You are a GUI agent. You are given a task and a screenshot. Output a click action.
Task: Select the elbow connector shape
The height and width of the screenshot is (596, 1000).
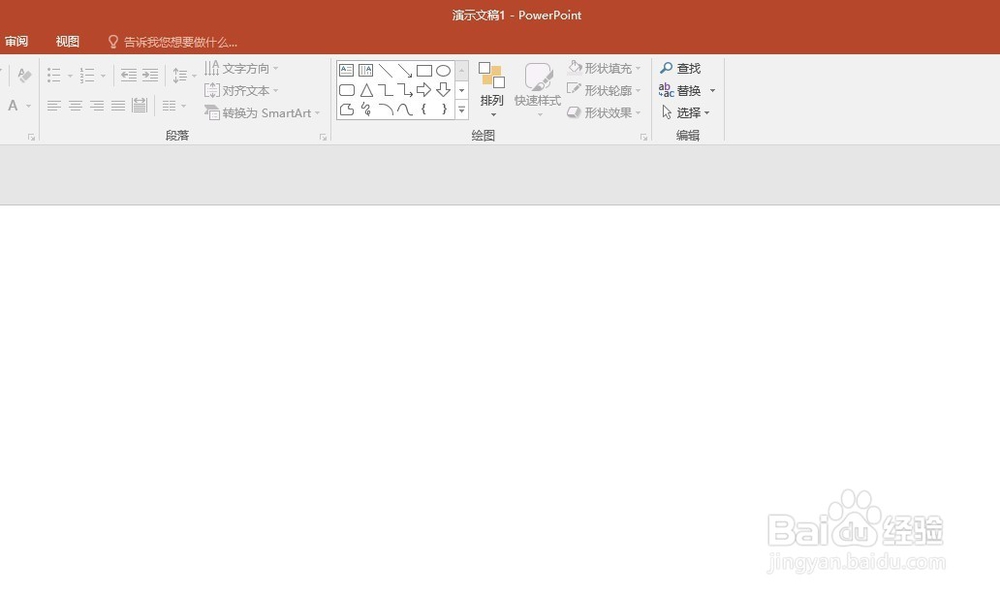click(x=385, y=90)
